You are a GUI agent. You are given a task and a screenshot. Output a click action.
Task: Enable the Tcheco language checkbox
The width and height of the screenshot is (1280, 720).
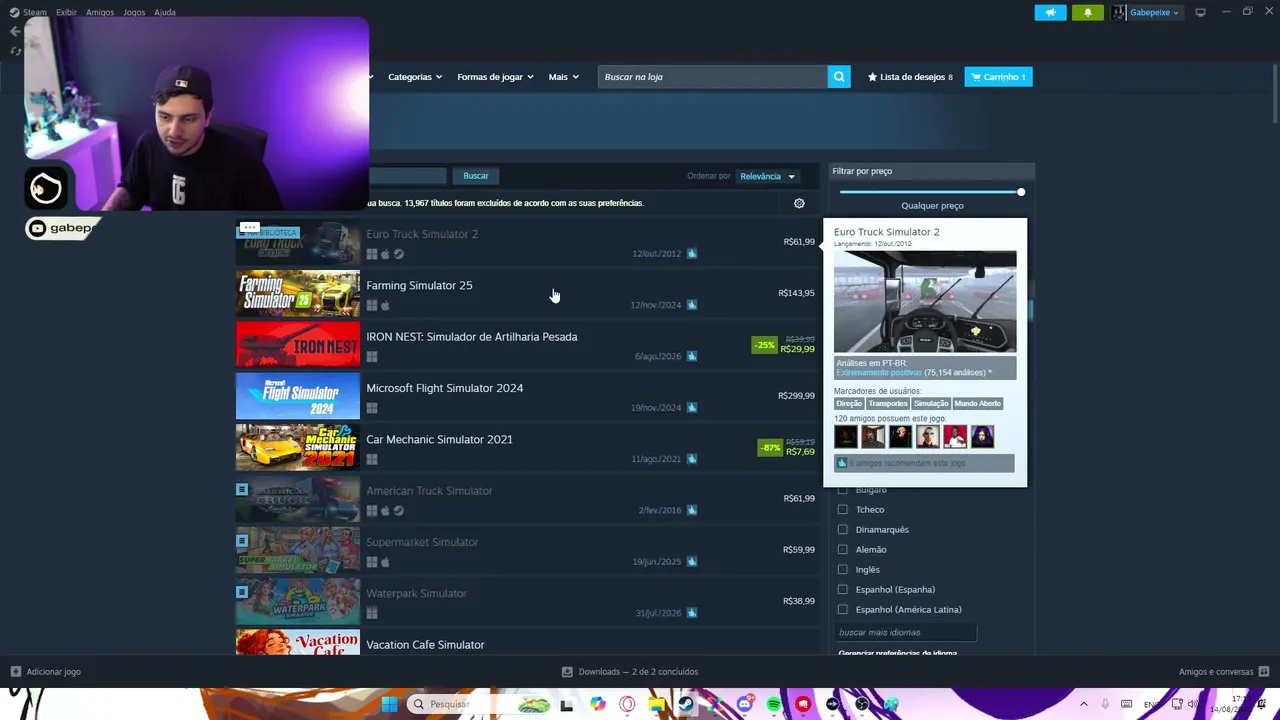click(843, 510)
